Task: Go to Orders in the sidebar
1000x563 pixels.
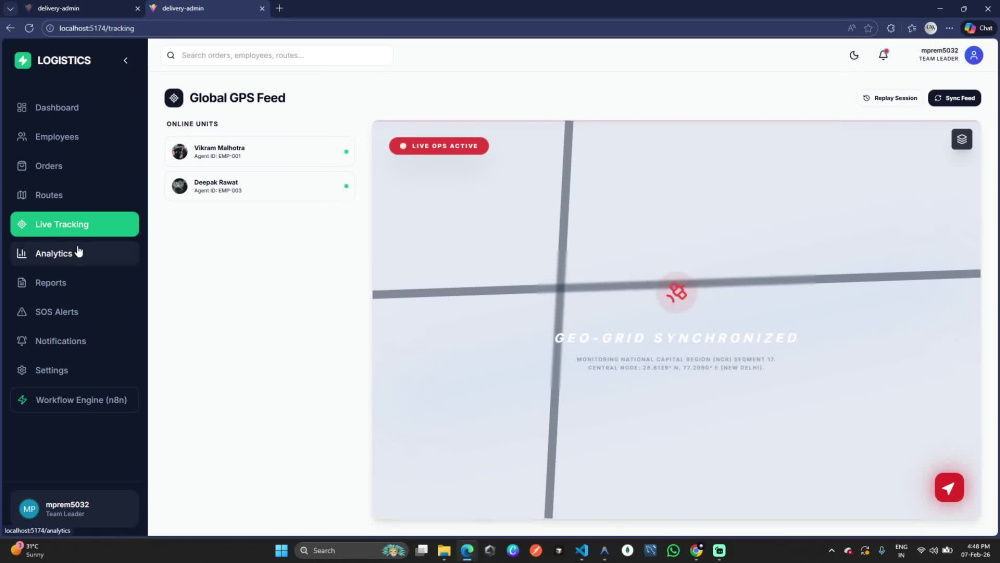Action: click(75, 166)
